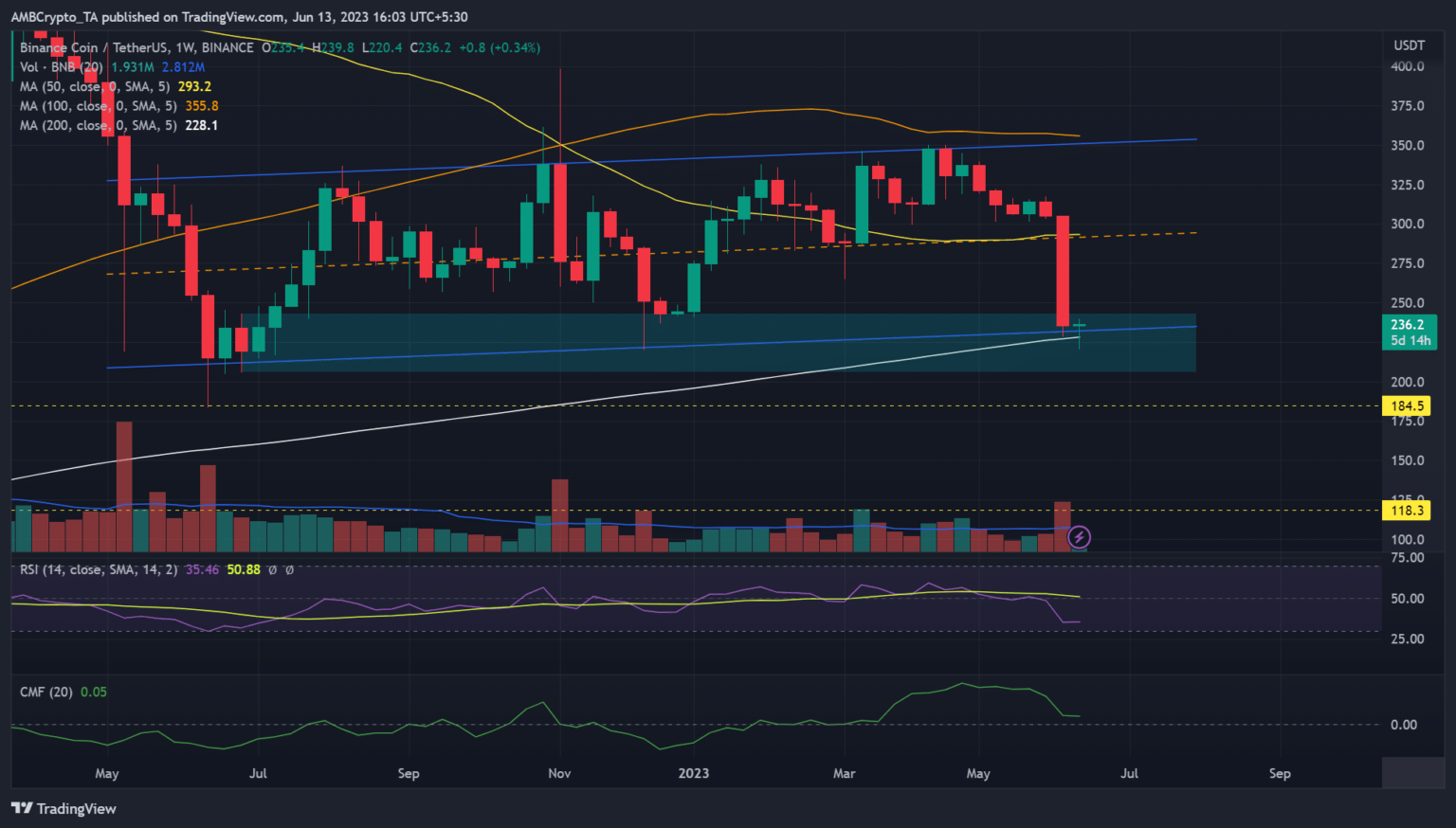
Task: Click the green doji candle at current week
Action: 1079,327
